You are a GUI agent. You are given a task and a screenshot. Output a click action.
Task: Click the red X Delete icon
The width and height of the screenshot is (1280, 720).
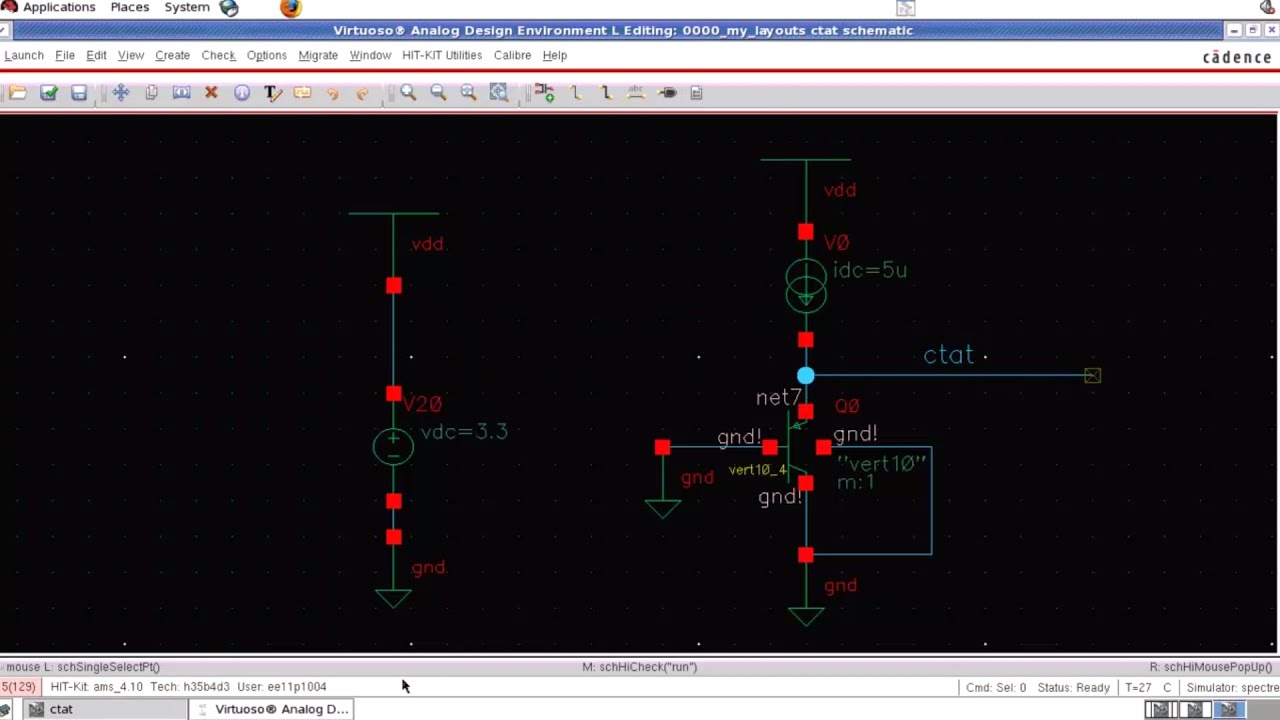[211, 93]
